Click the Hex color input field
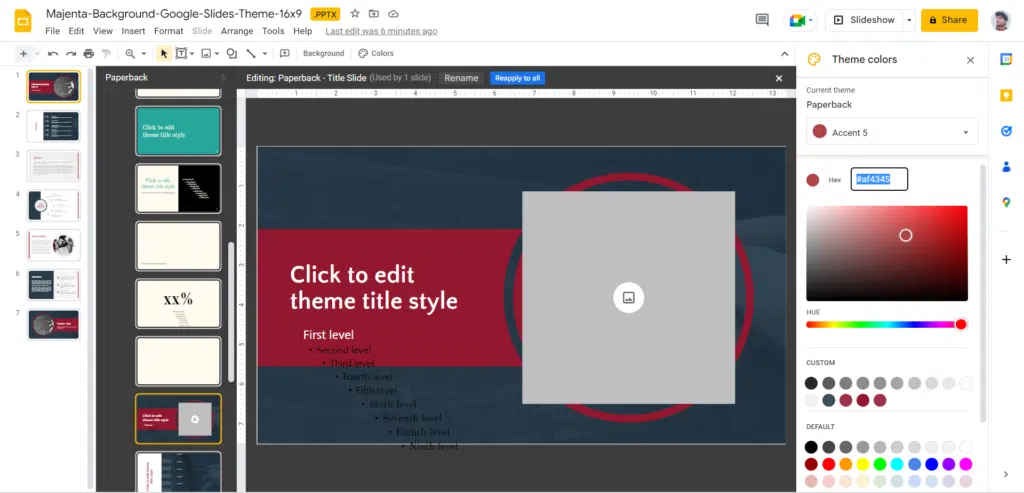The height and width of the screenshot is (493, 1024). click(879, 179)
